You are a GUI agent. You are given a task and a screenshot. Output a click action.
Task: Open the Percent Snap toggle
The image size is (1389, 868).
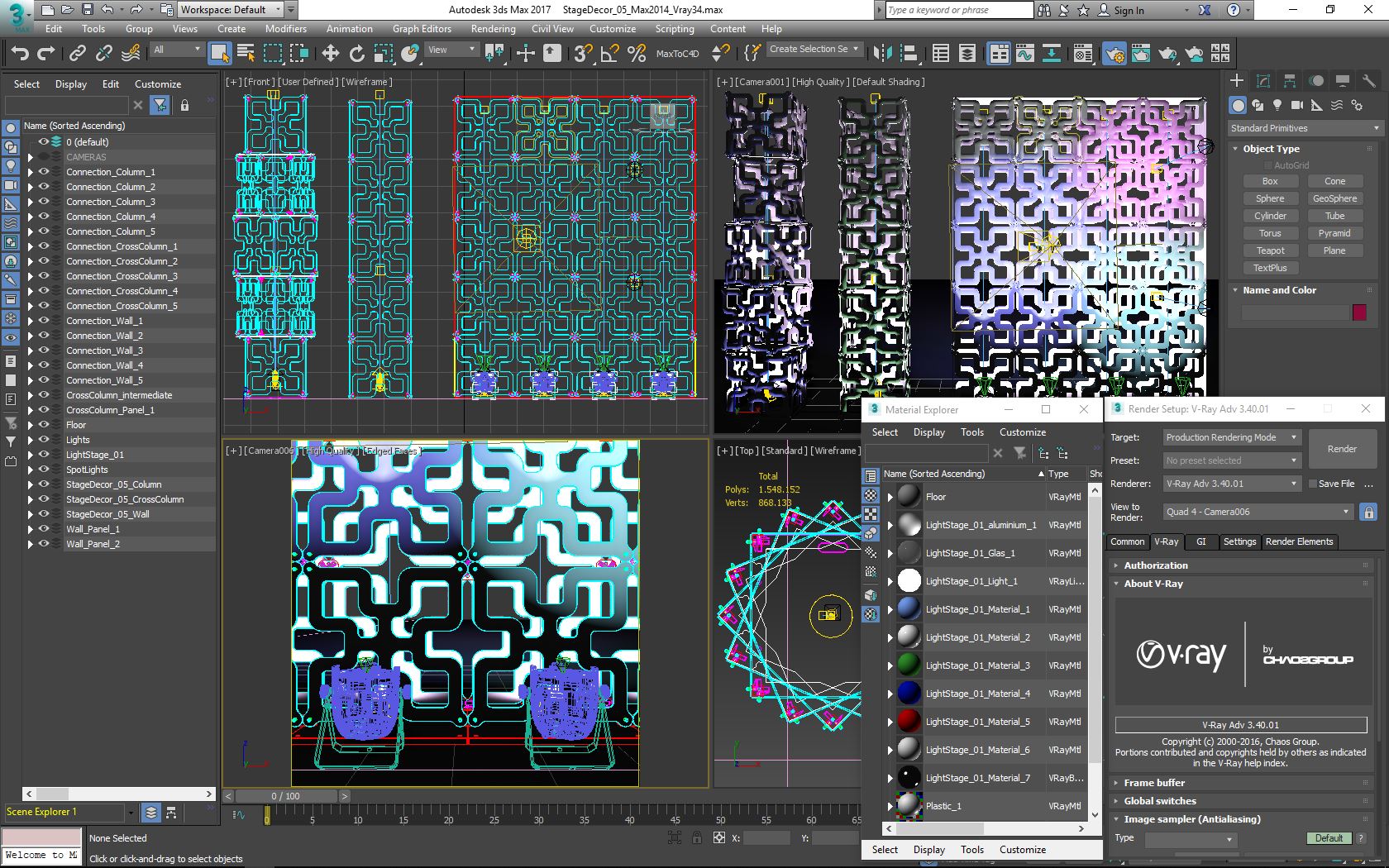pyautogui.click(x=637, y=54)
